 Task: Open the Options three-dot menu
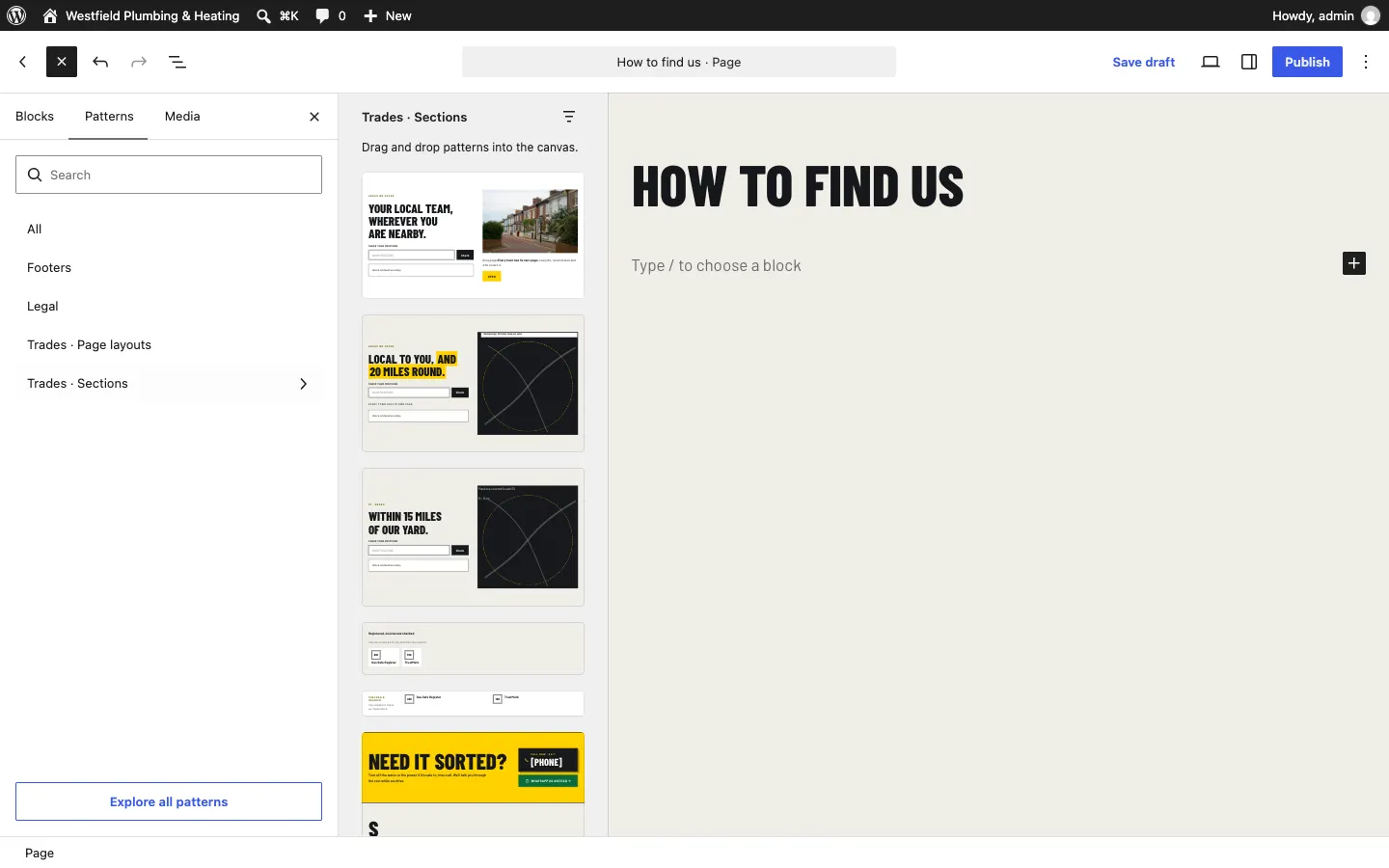(x=1367, y=62)
